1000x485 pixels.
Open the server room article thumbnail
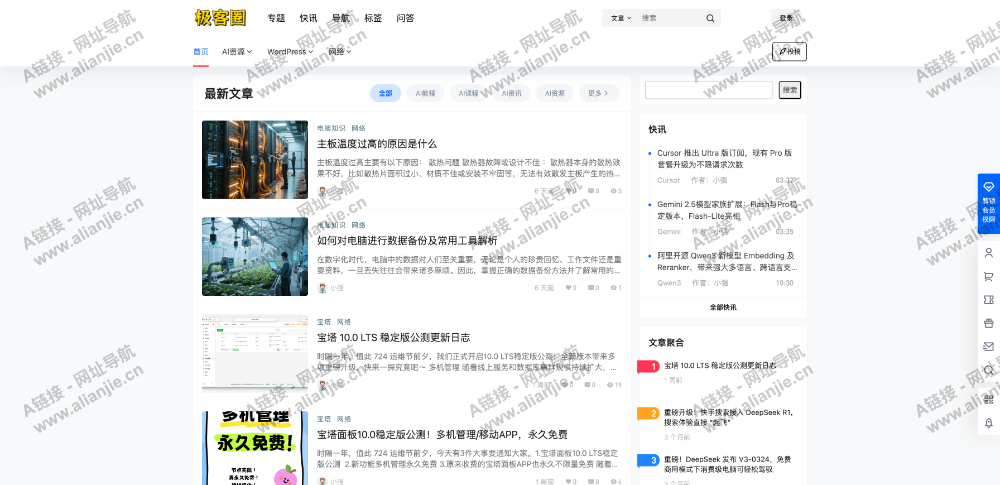[x=254, y=160]
